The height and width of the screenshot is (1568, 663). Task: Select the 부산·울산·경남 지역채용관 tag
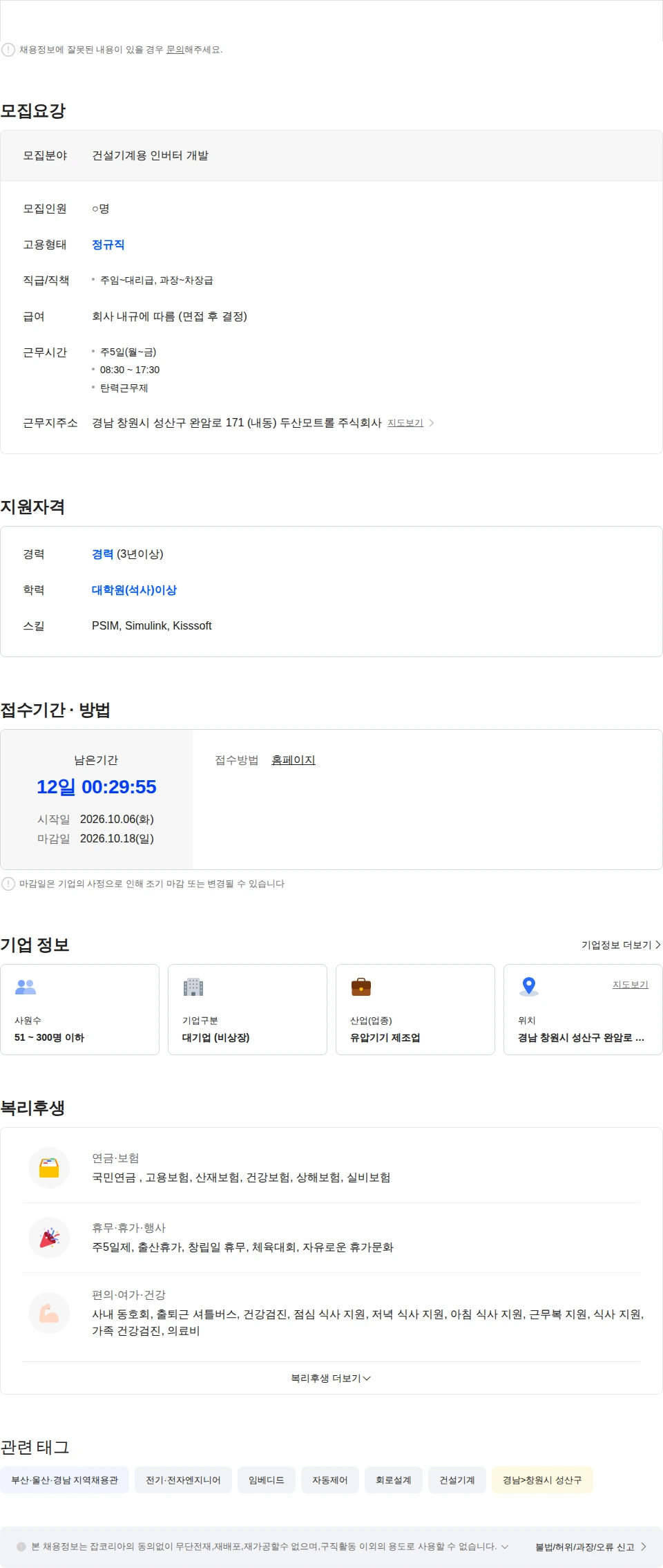65,1480
